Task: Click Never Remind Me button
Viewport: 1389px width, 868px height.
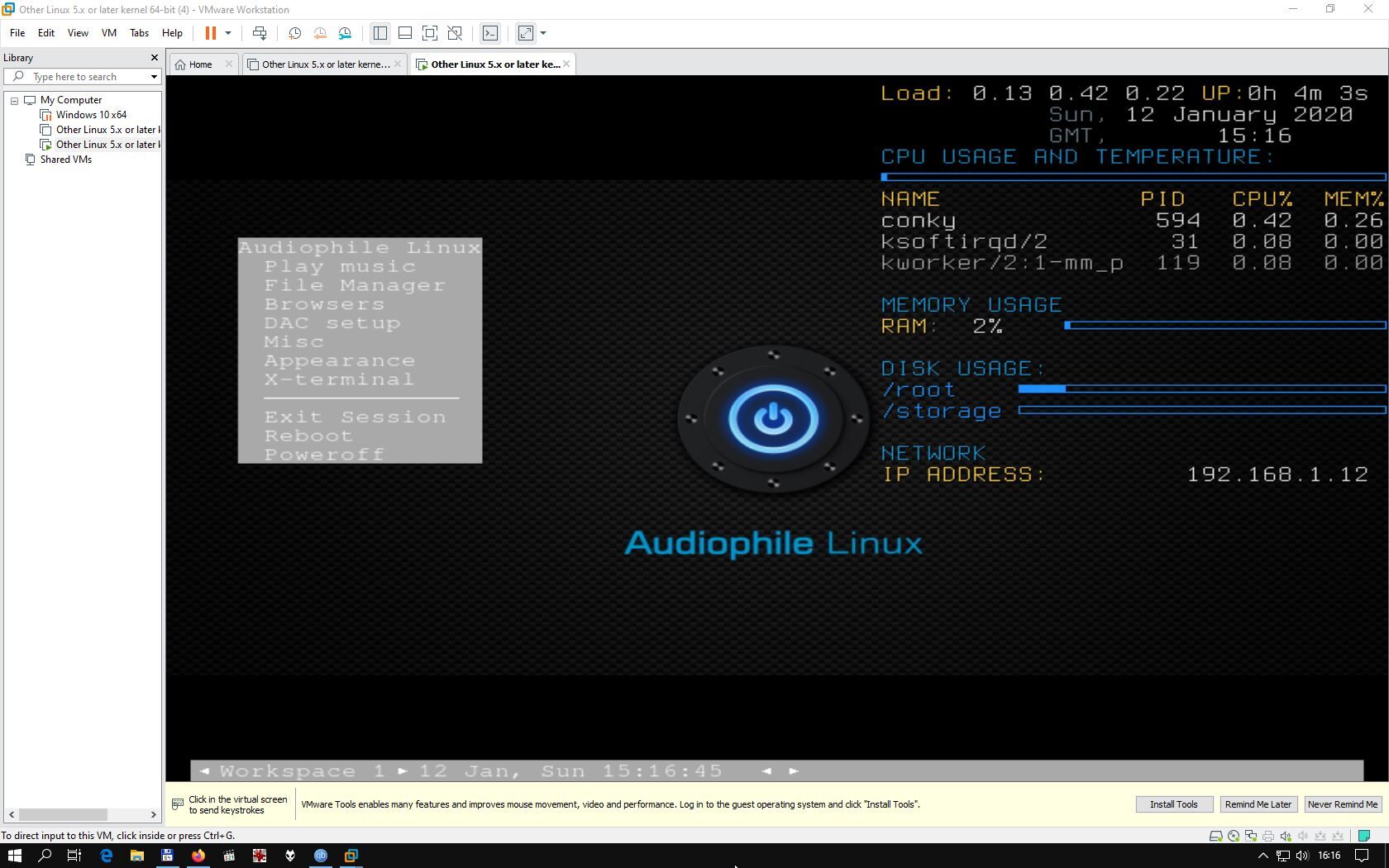Action: tap(1343, 804)
